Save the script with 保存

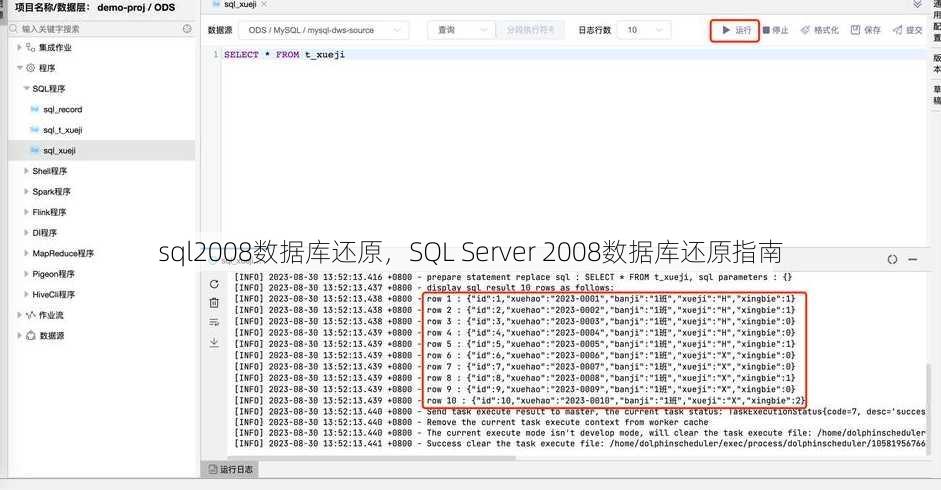point(865,30)
